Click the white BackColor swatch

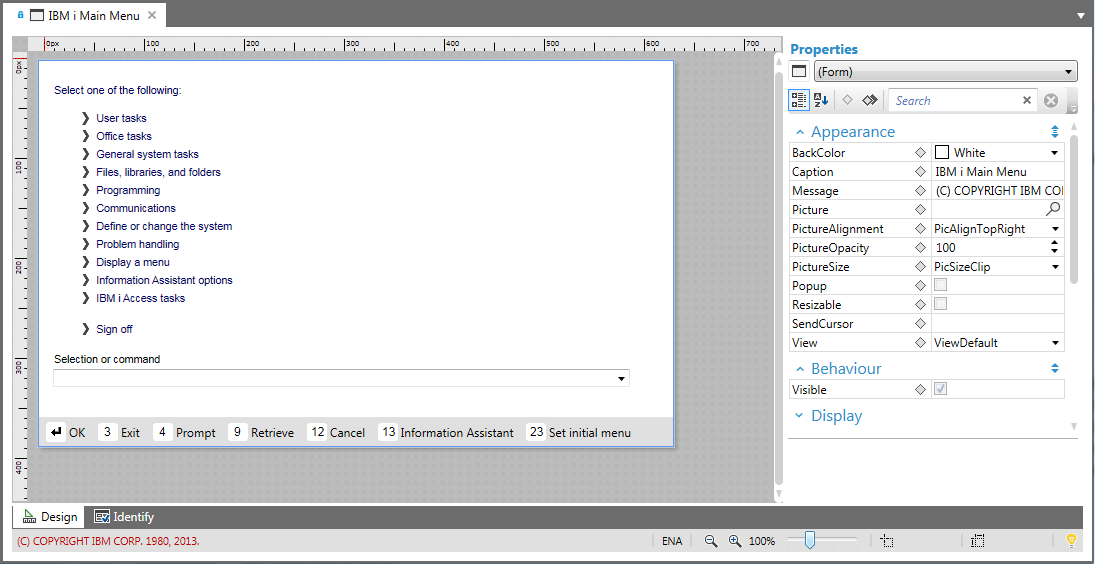coord(942,152)
